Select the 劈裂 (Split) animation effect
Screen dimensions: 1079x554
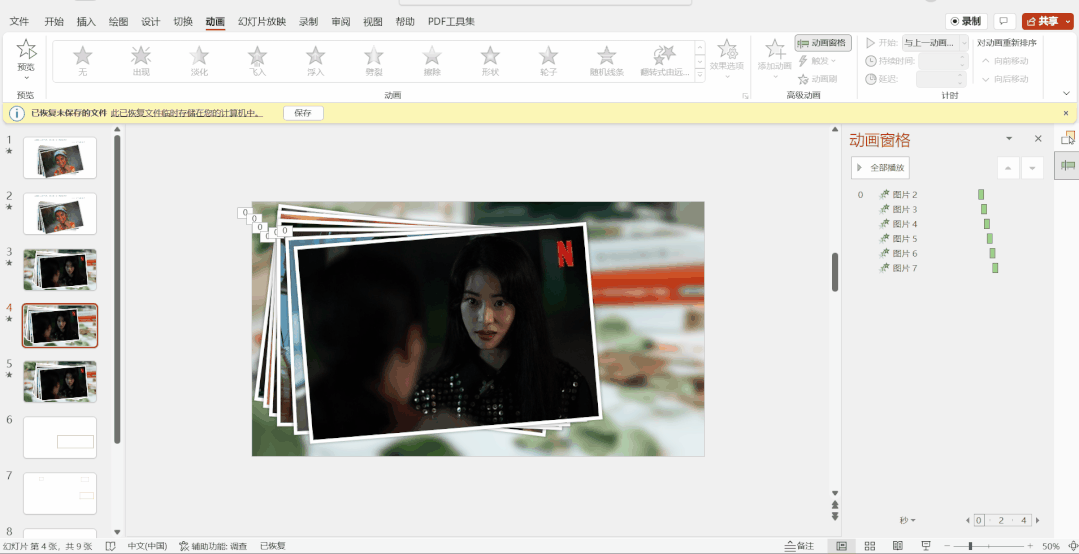(374, 61)
